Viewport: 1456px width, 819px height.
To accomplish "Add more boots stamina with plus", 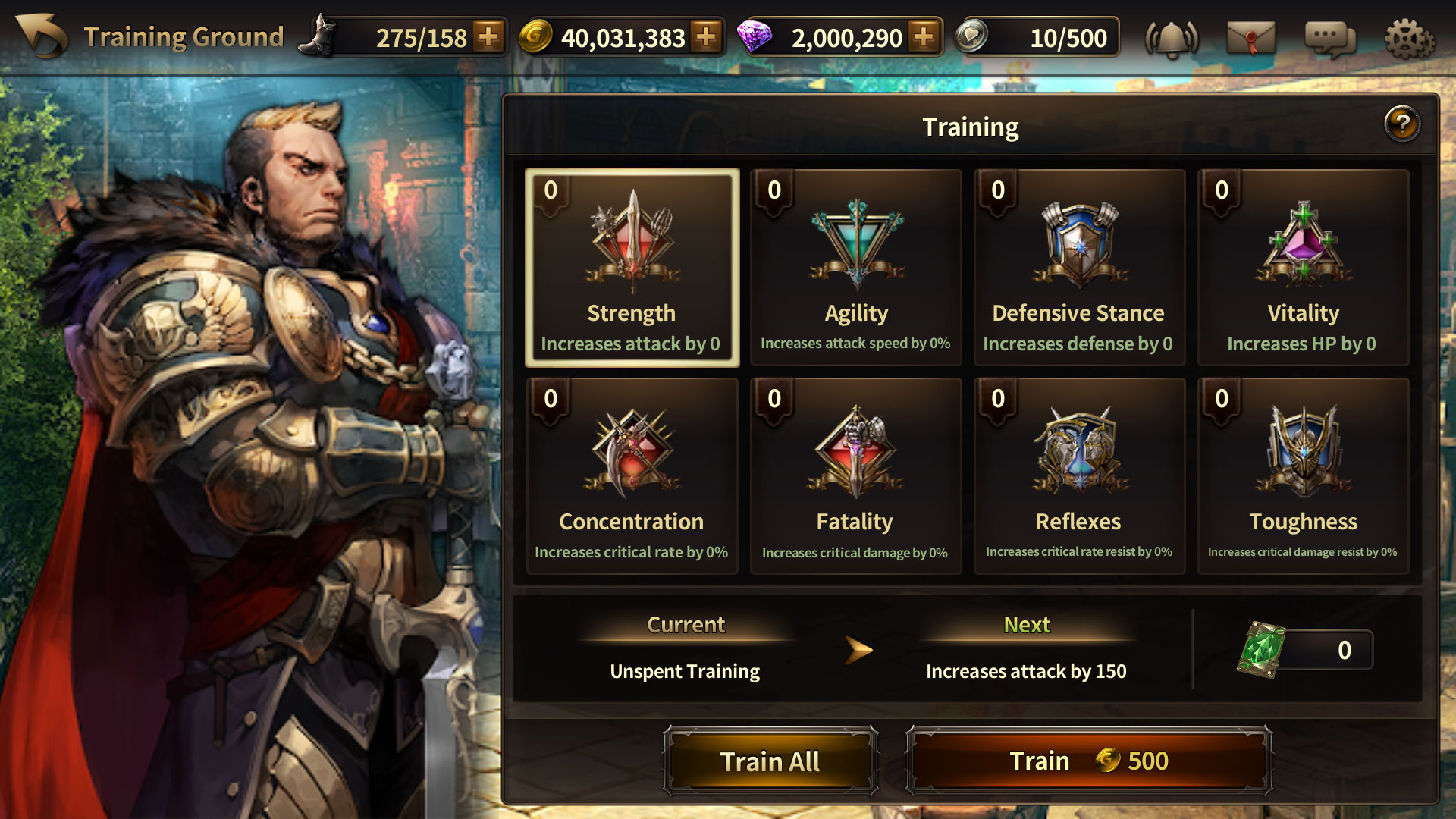I will (488, 36).
